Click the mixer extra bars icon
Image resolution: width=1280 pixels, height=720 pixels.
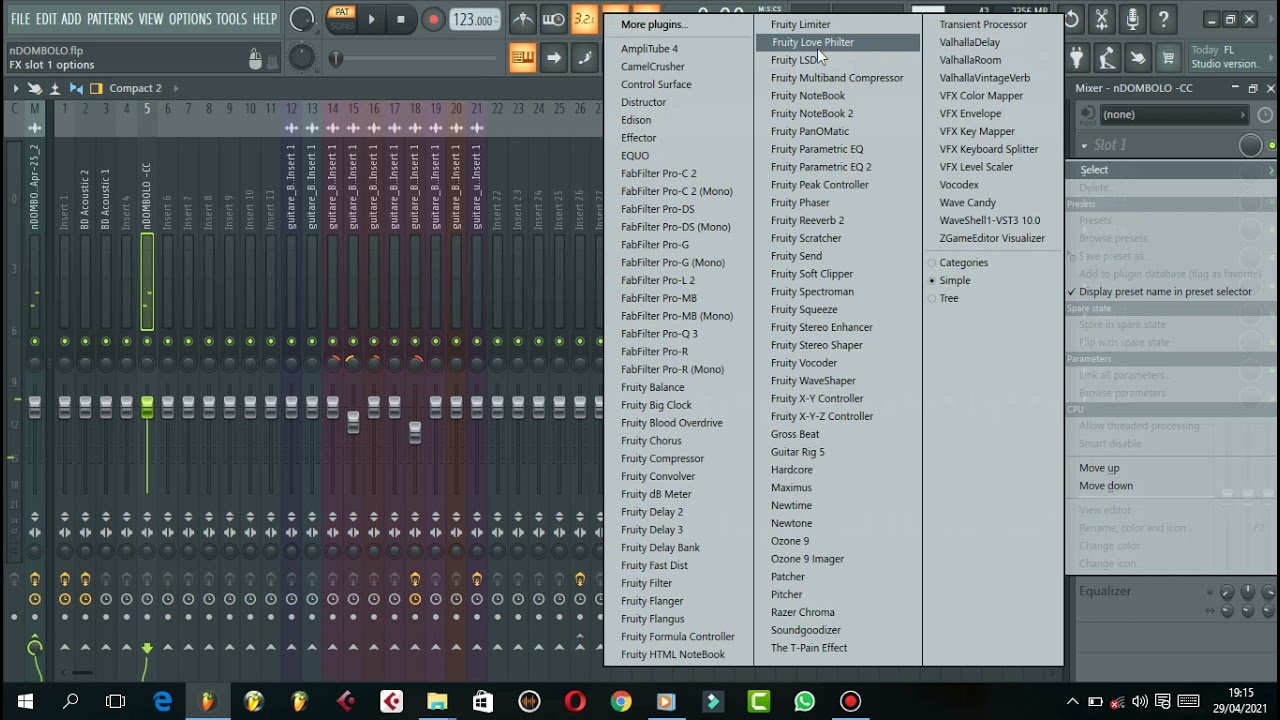[56, 88]
